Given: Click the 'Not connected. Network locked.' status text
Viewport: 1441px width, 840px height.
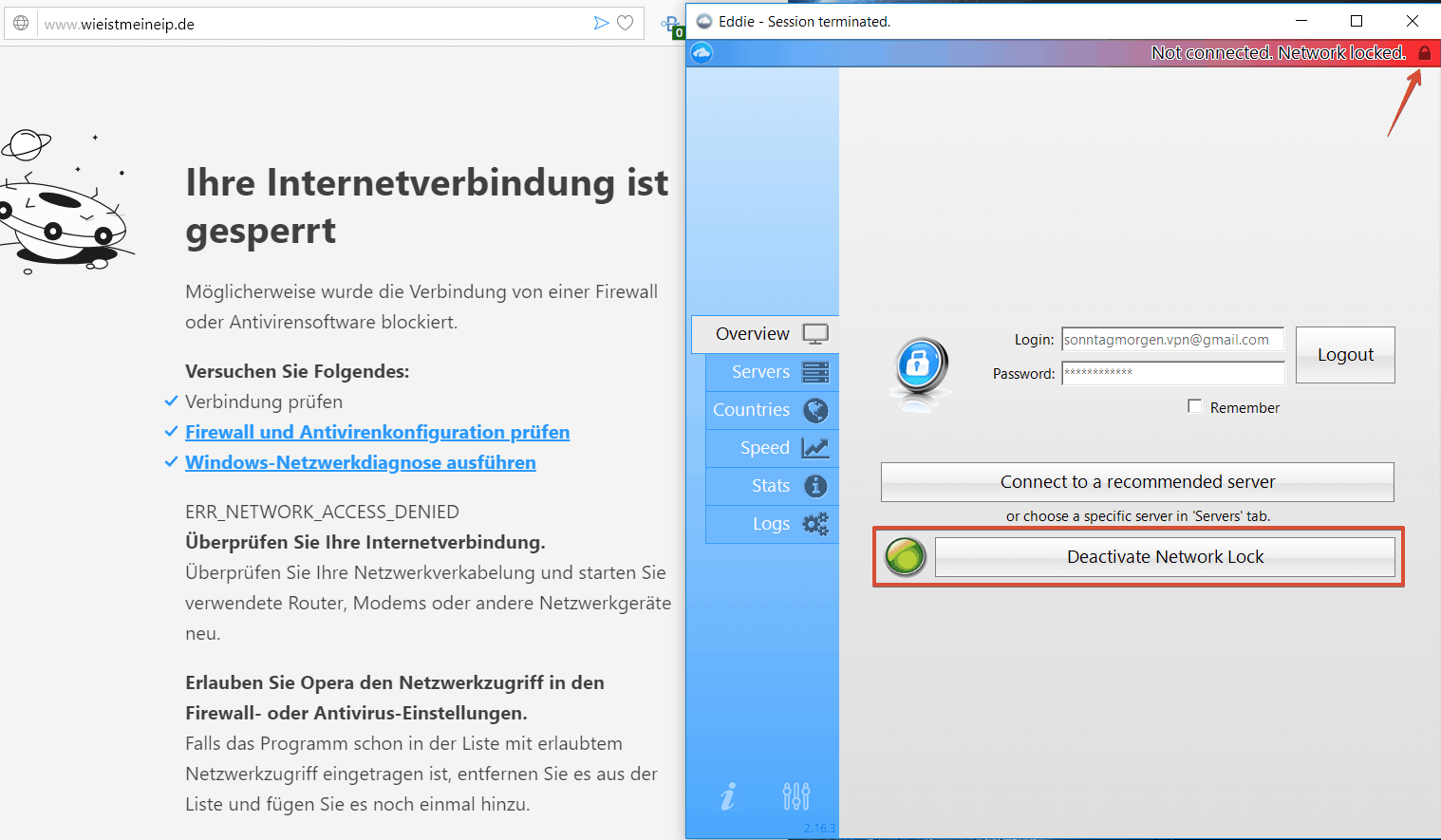Looking at the screenshot, I should tap(1279, 53).
